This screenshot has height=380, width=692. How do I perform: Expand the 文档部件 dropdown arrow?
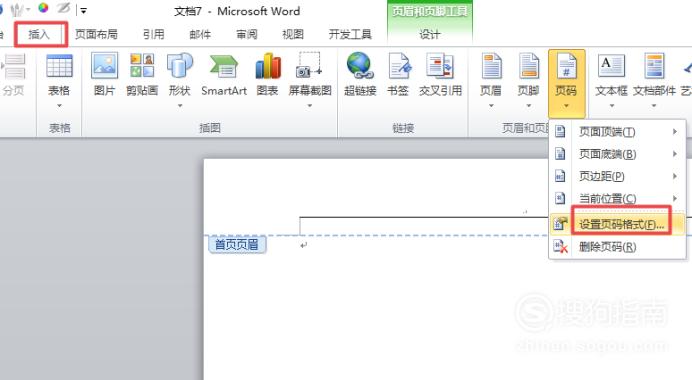tap(654, 106)
